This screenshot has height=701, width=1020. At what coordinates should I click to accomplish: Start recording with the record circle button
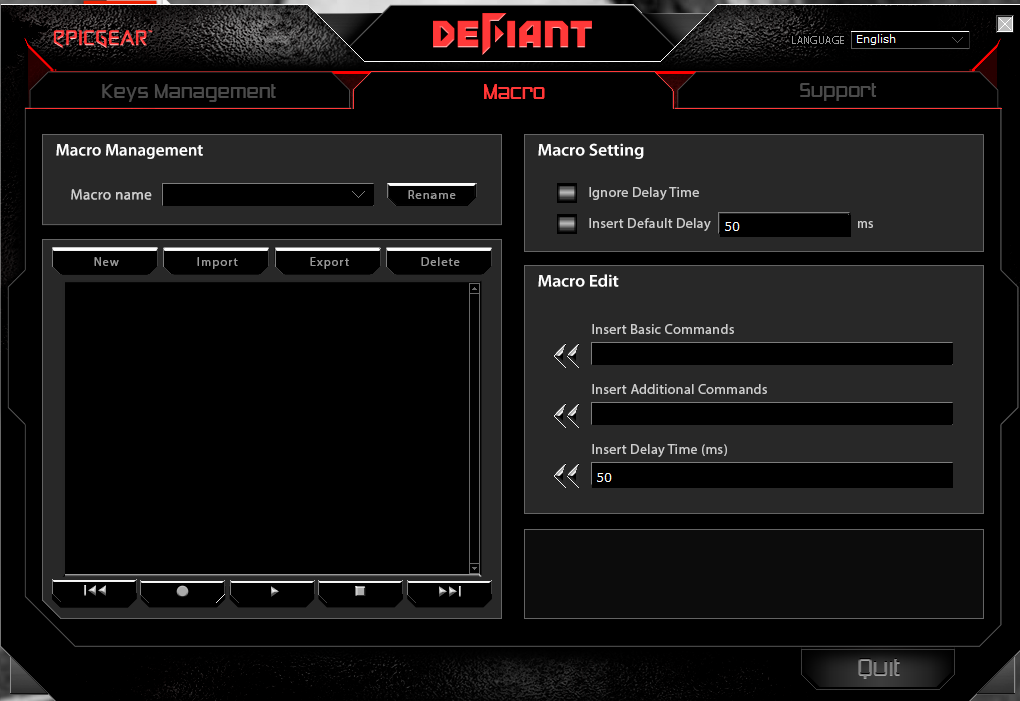point(183,591)
